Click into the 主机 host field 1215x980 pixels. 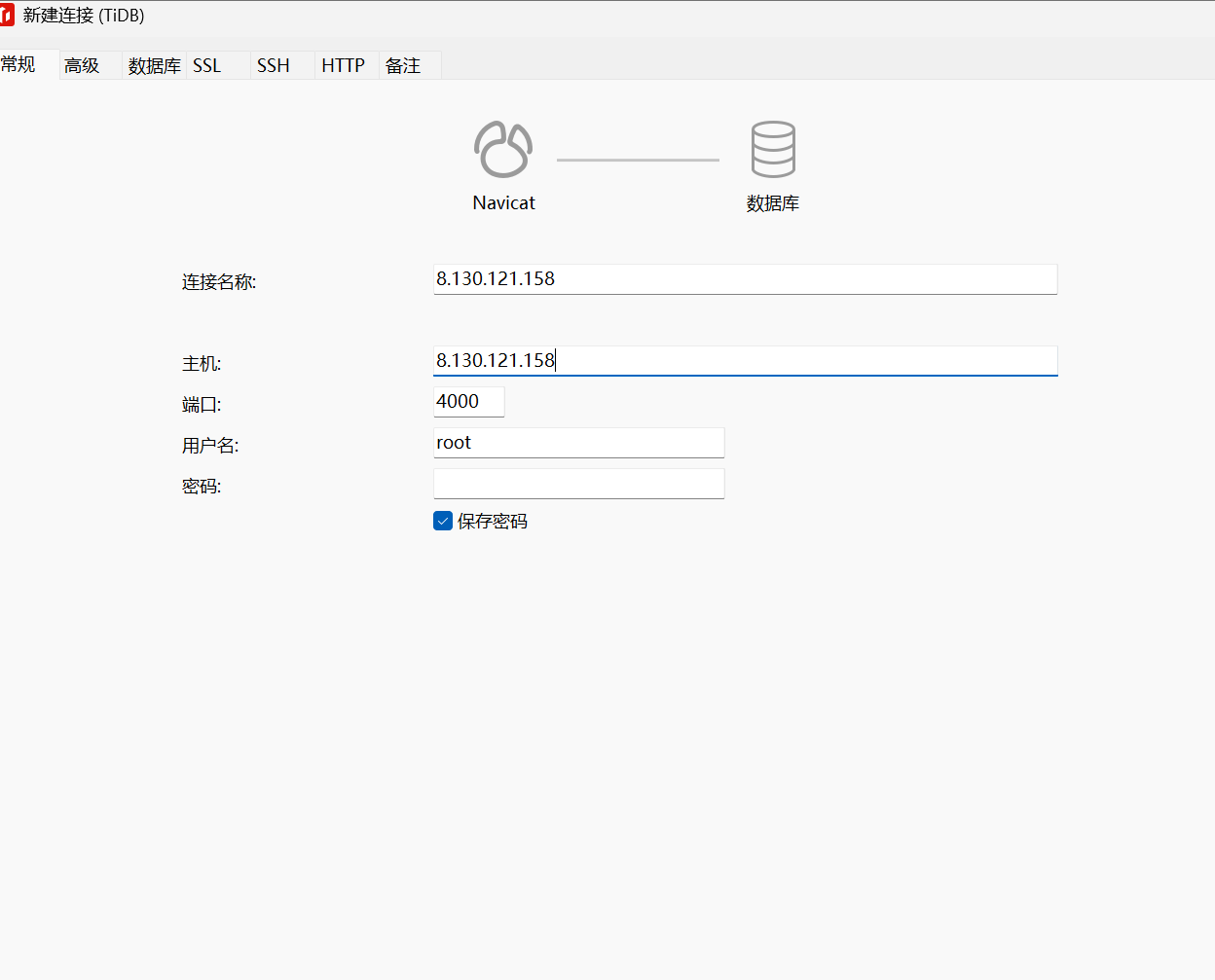click(745, 361)
